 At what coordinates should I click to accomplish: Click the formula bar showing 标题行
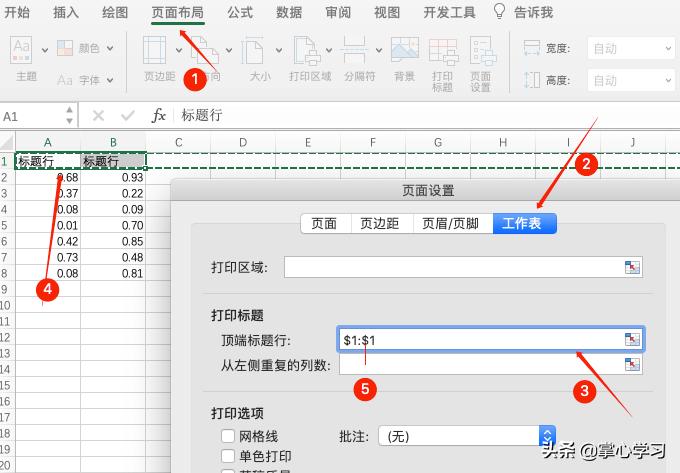(x=427, y=115)
